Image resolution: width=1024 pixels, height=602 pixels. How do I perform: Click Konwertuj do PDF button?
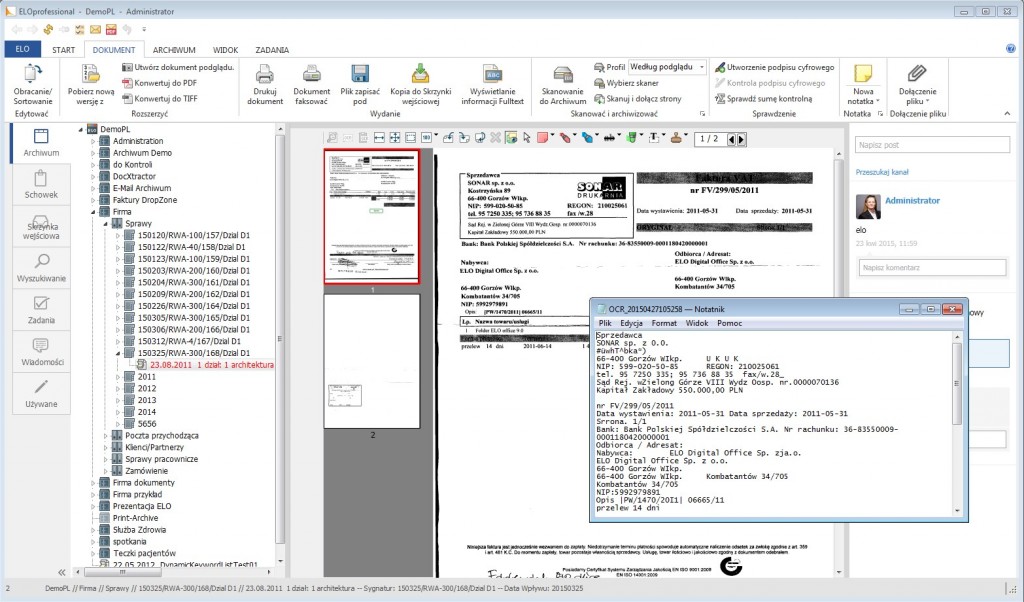click(x=159, y=83)
